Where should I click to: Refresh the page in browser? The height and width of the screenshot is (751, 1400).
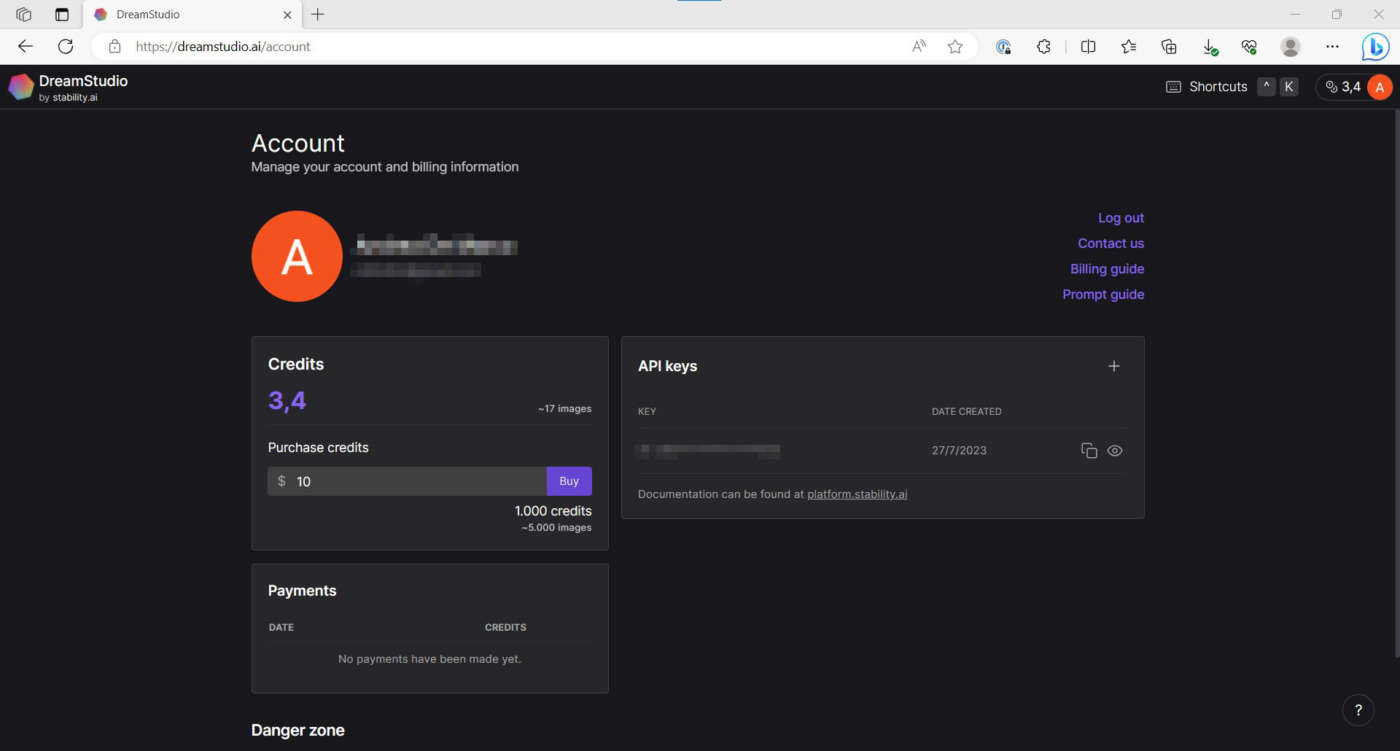[66, 46]
